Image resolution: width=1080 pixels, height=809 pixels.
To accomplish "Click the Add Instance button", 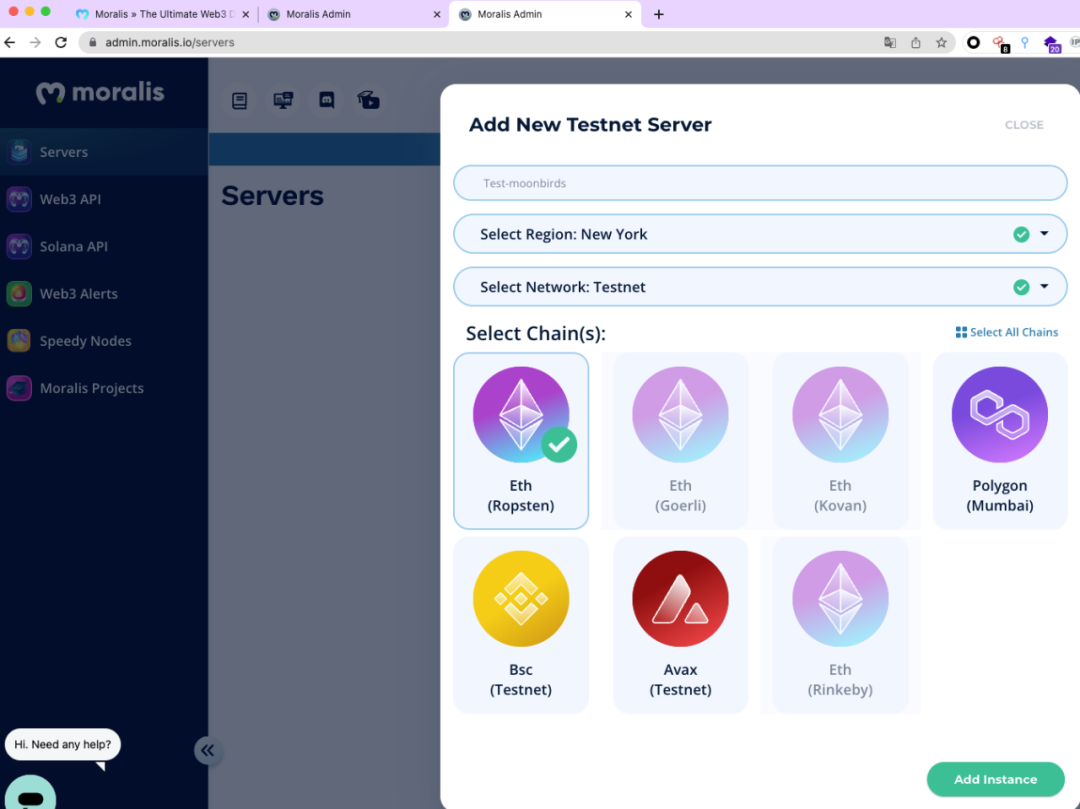I will [995, 779].
